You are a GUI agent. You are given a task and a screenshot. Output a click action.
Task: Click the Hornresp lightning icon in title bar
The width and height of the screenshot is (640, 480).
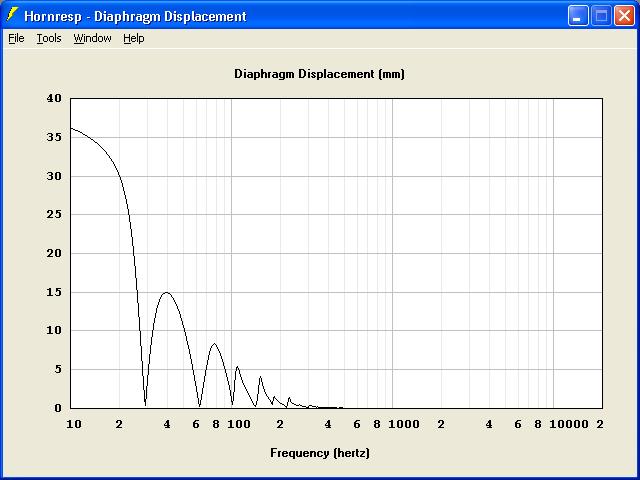click(13, 15)
